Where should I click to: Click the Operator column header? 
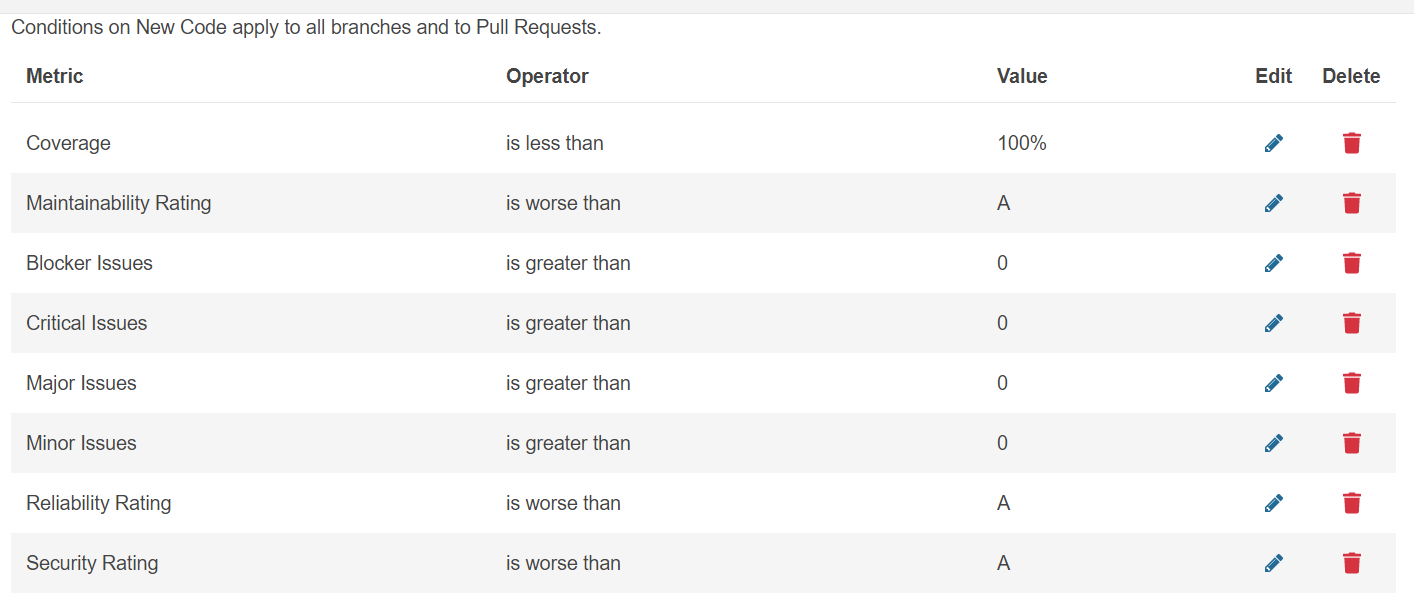point(547,76)
